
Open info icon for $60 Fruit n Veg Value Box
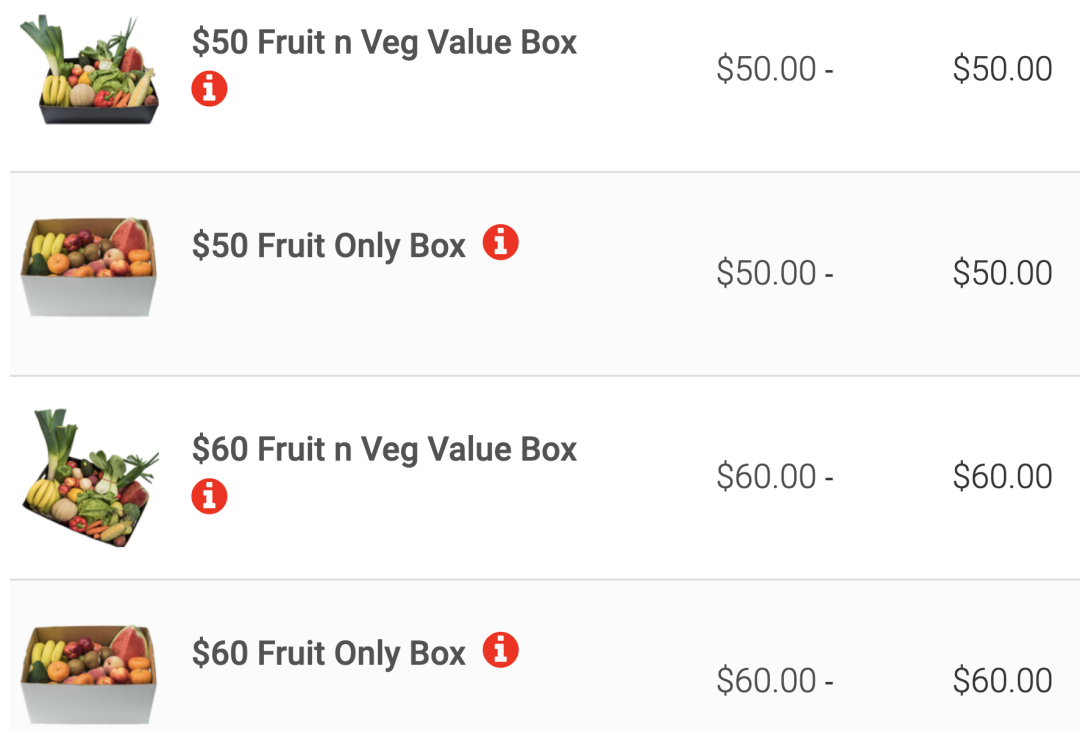(209, 496)
